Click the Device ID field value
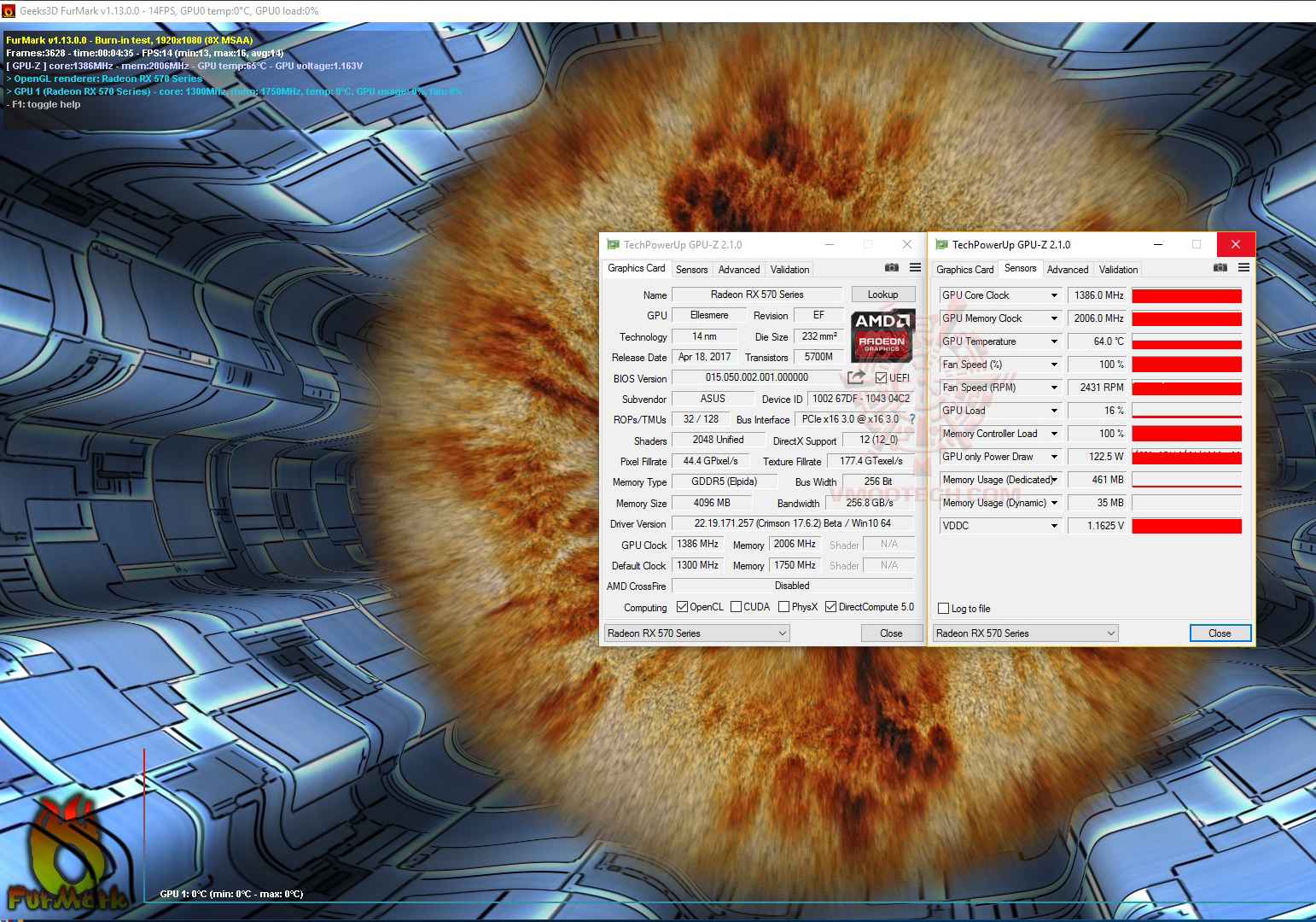 (861, 399)
